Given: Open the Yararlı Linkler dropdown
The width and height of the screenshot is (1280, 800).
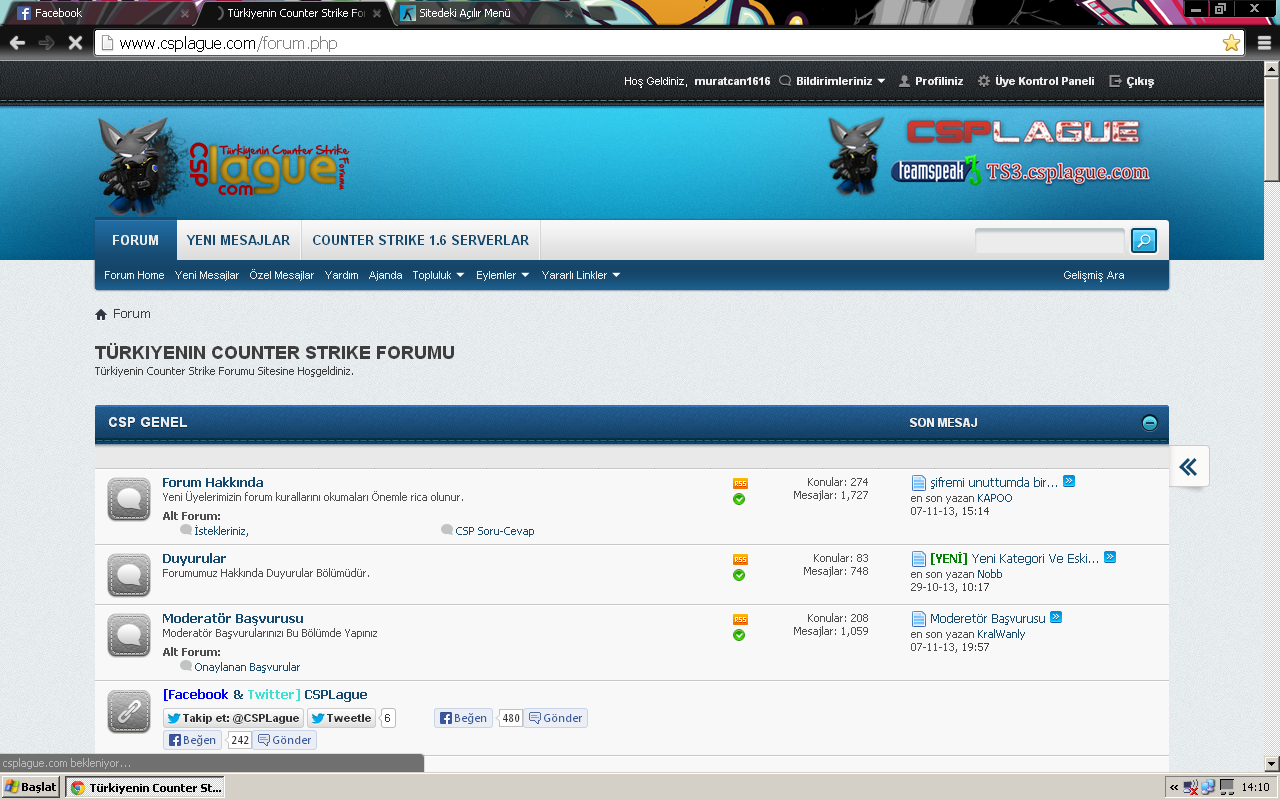Looking at the screenshot, I should (x=580, y=275).
